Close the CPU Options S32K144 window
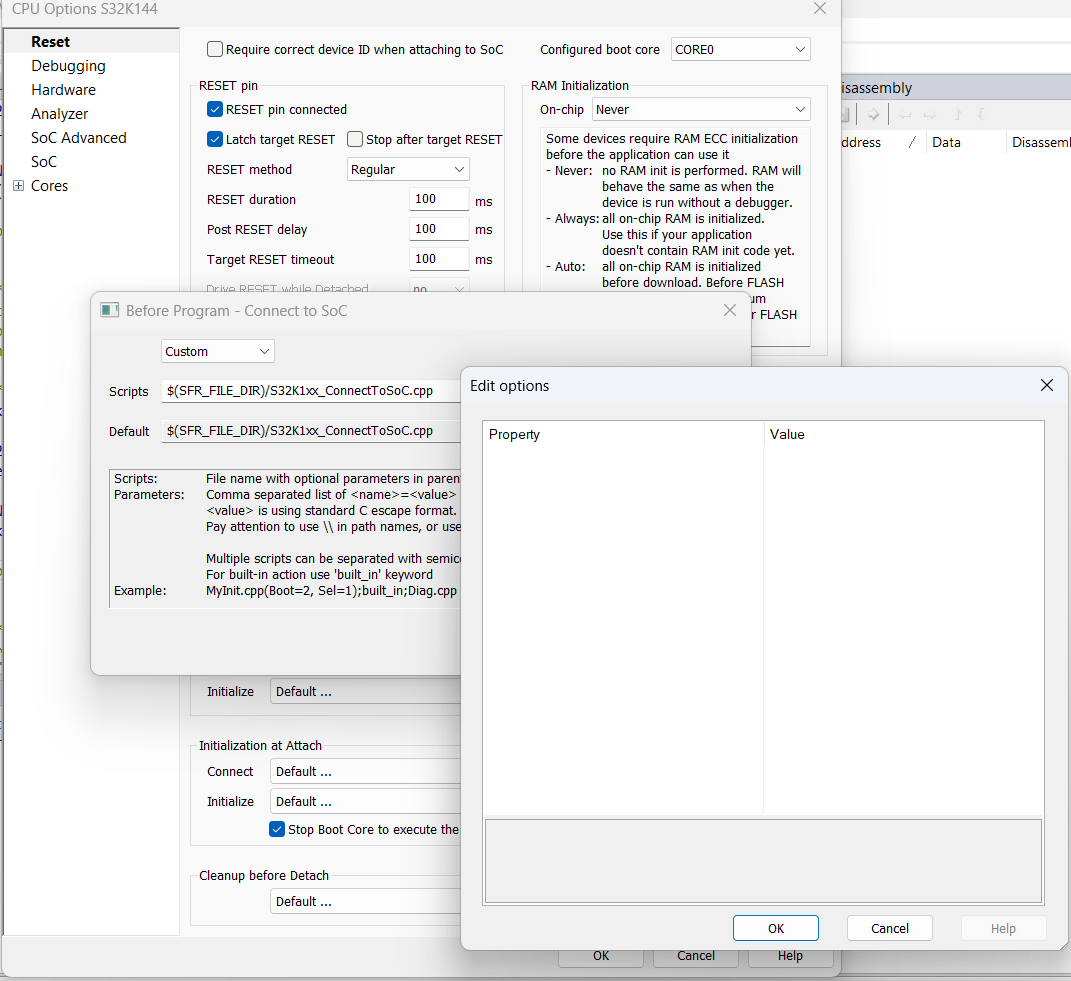Image resolution: width=1071 pixels, height=981 pixels. click(820, 8)
